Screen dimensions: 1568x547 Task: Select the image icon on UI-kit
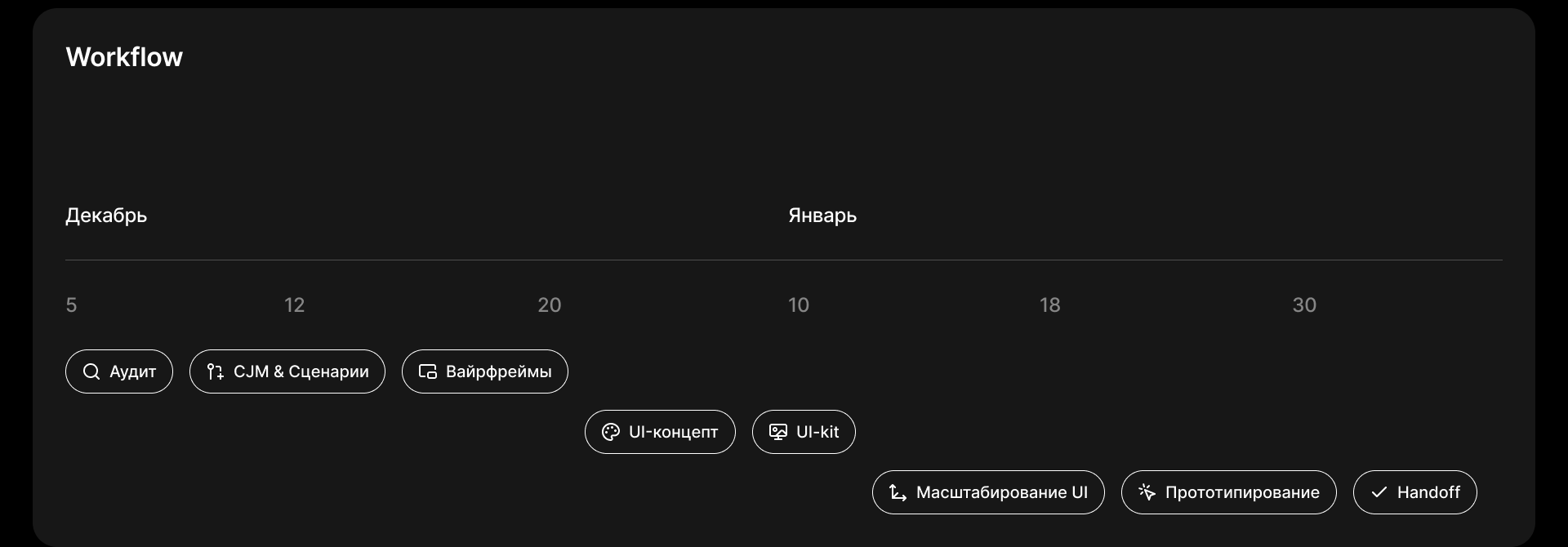click(x=778, y=432)
